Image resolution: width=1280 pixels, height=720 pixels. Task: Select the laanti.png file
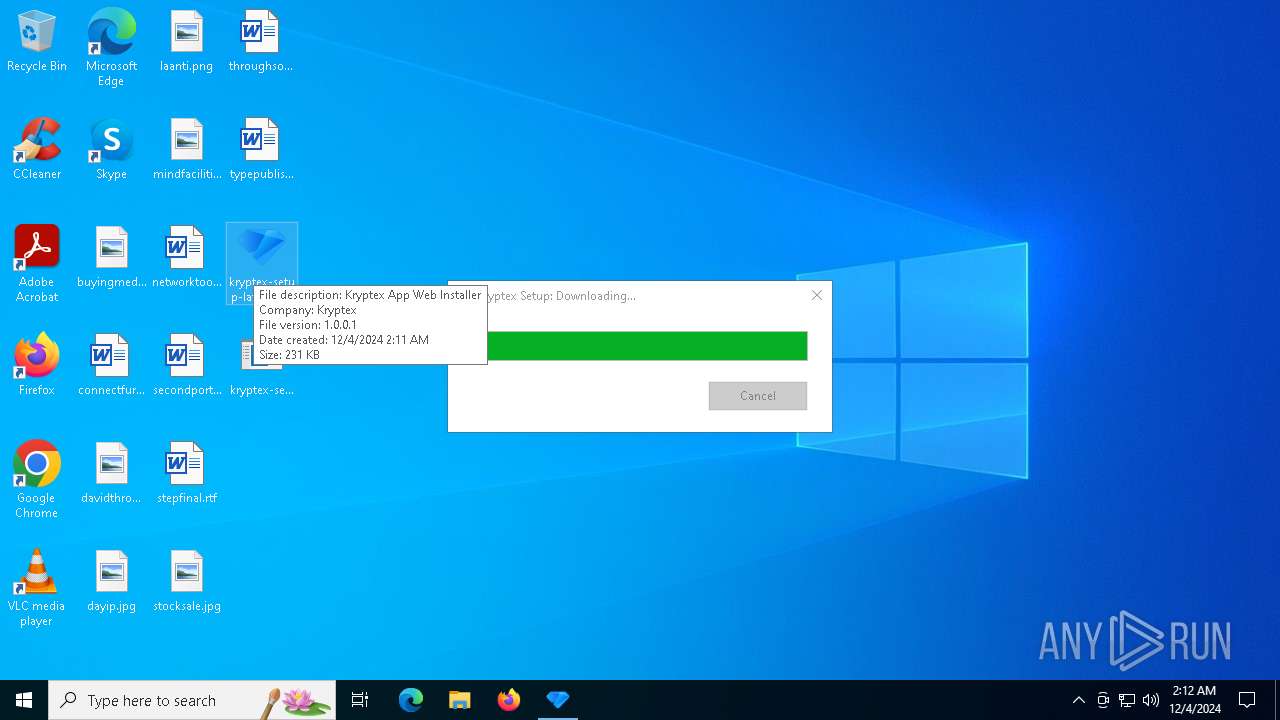186,42
